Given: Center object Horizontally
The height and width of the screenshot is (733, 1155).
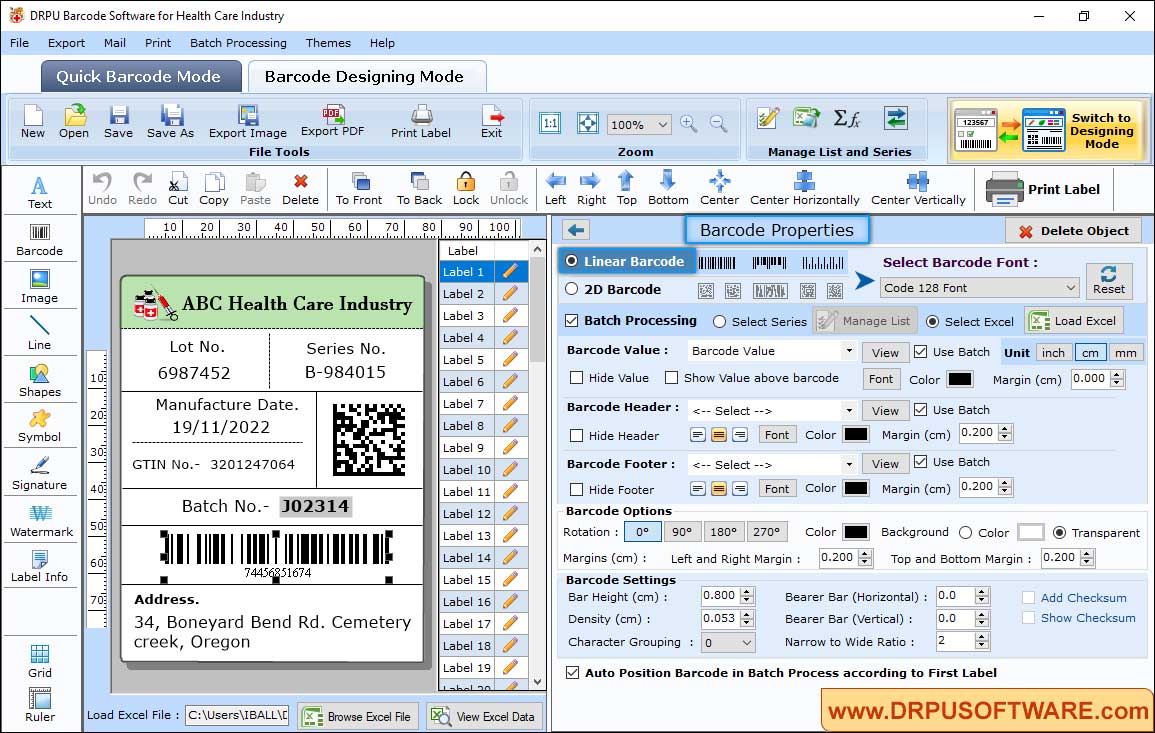Looking at the screenshot, I should point(804,189).
